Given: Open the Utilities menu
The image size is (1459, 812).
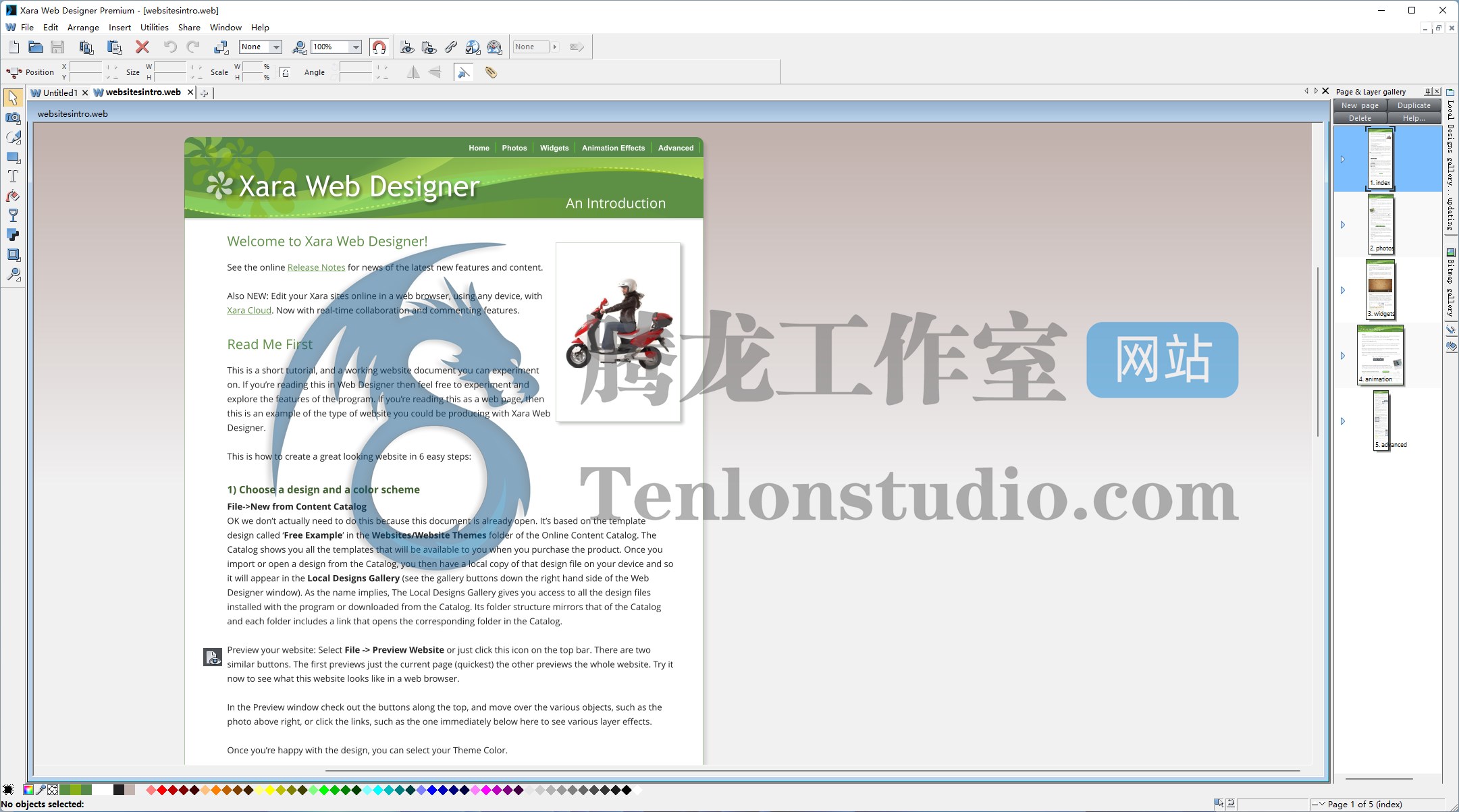Looking at the screenshot, I should 154,28.
